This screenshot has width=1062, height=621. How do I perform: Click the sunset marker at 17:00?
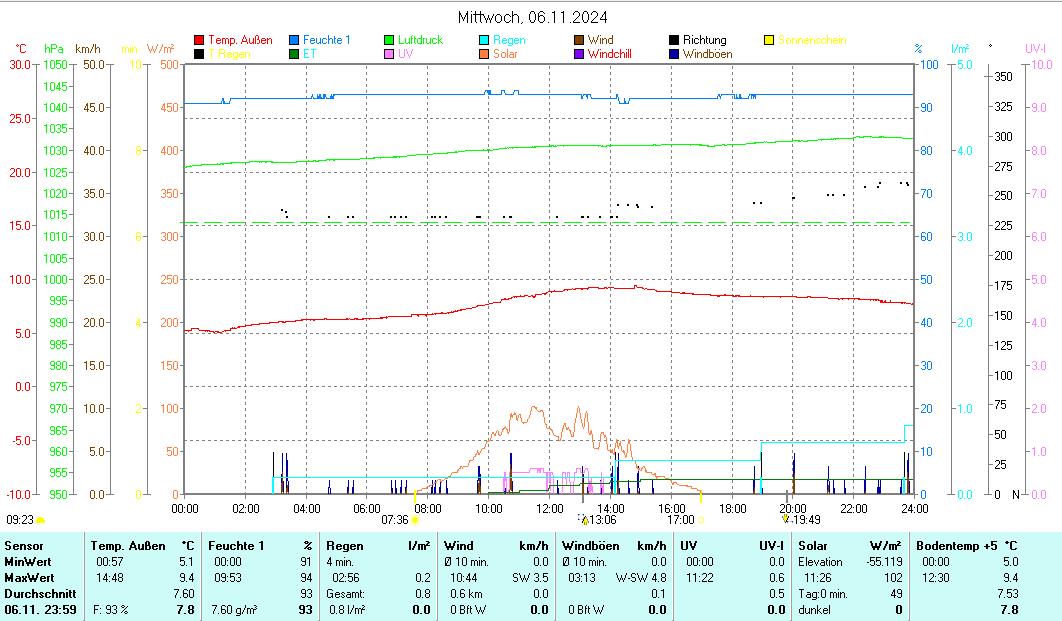700,520
